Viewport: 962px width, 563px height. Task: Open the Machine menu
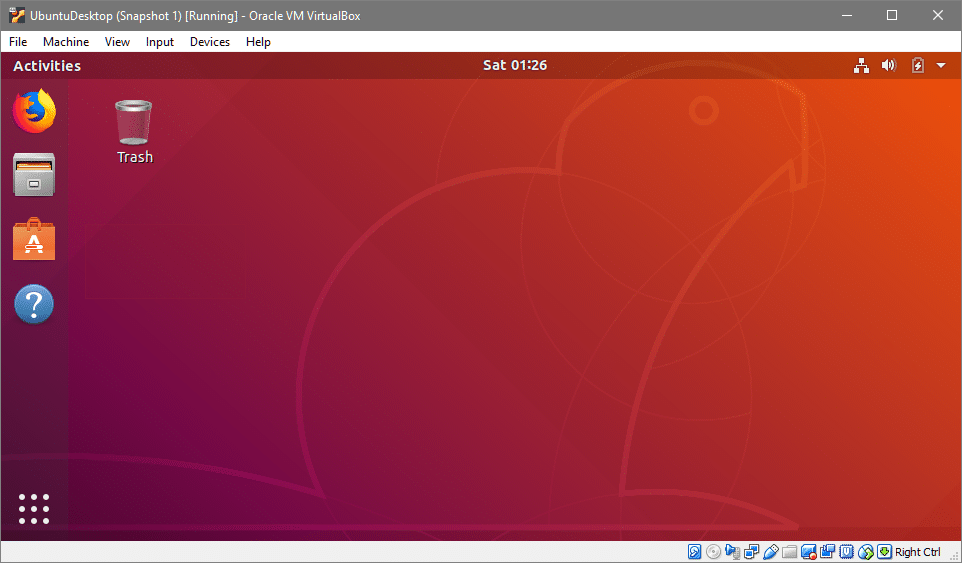66,42
